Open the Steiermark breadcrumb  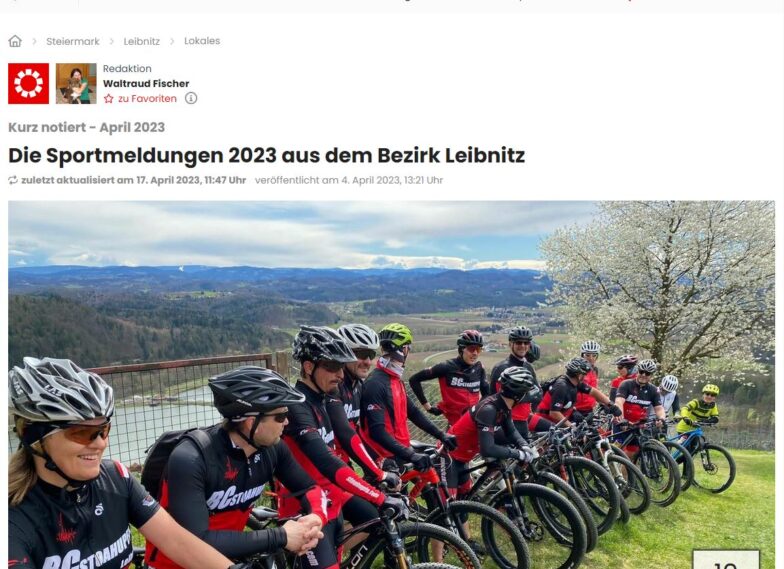73,42
